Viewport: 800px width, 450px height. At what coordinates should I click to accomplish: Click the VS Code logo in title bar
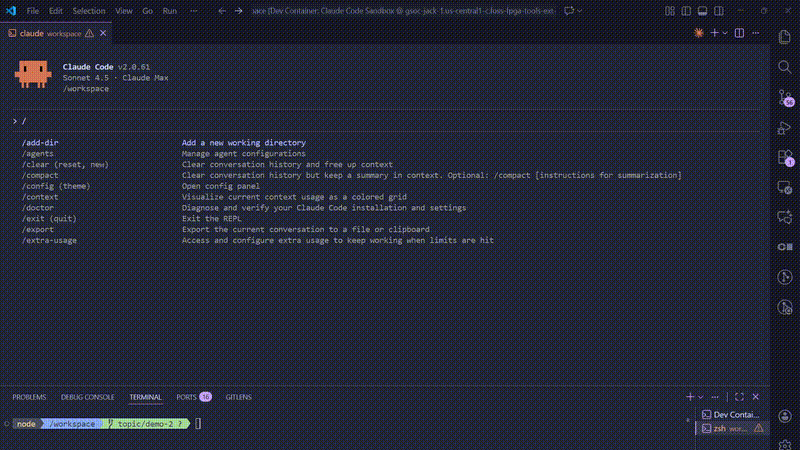pos(11,11)
